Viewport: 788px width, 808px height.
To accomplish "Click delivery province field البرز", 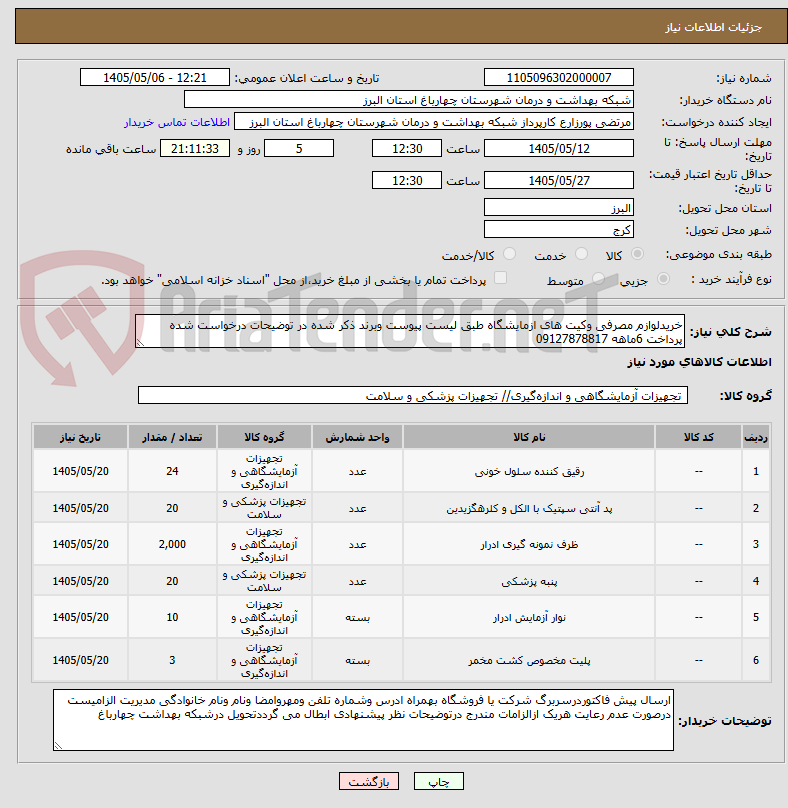I will pyautogui.click(x=559, y=208).
